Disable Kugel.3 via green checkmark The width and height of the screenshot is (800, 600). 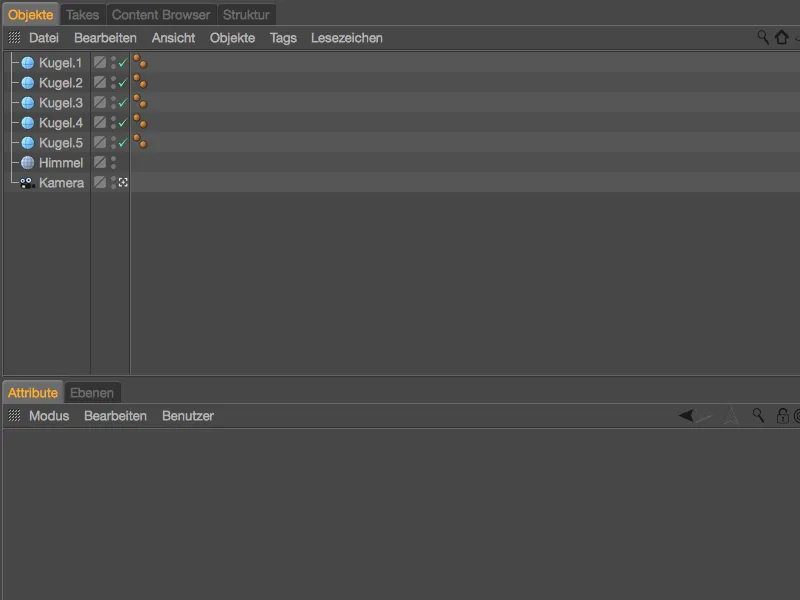(122, 103)
